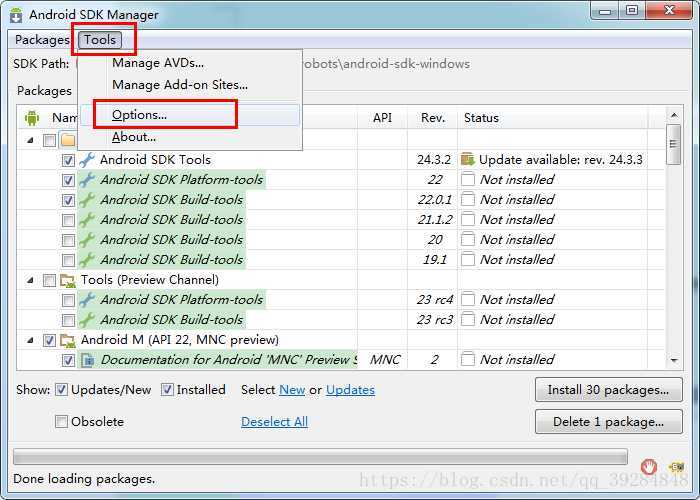Click the Rev. column header
Viewport: 700px width, 500px height.
coord(433,118)
